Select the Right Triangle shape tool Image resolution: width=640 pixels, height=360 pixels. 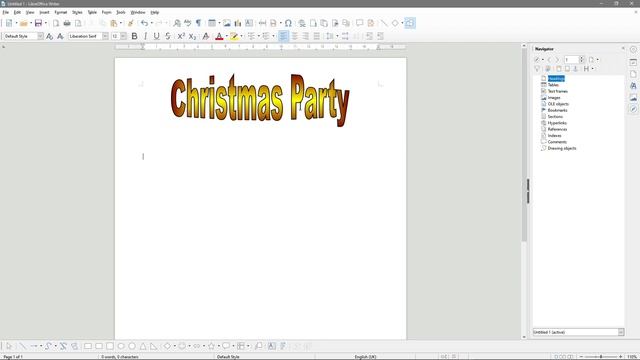[x=154, y=346]
